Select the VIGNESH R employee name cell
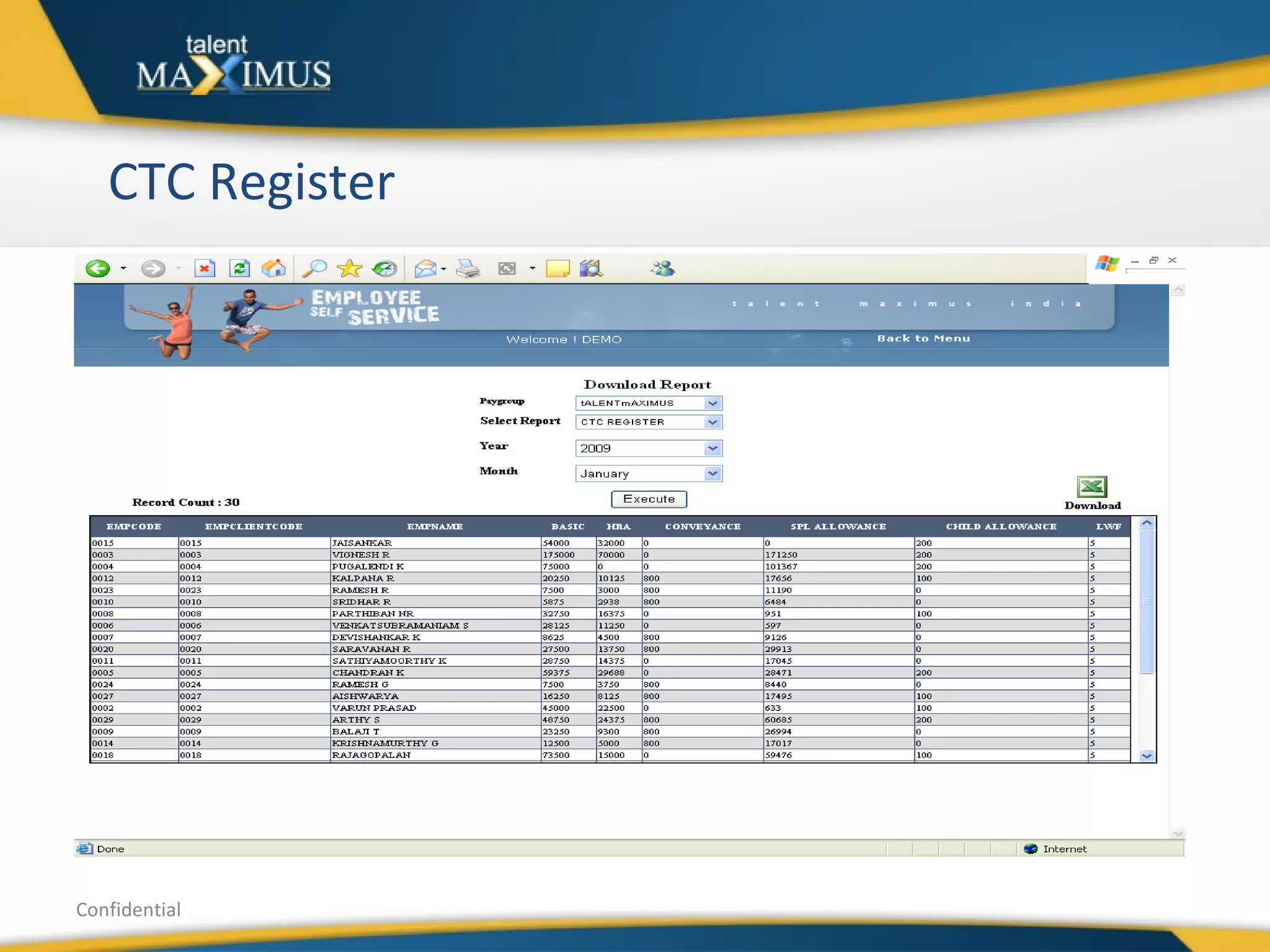1270x952 pixels. click(x=435, y=555)
